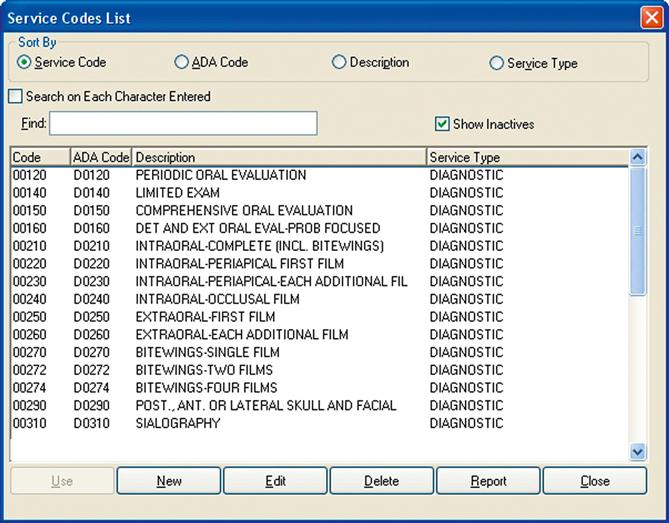
Task: Close the dialog with the Close button
Action: (594, 481)
